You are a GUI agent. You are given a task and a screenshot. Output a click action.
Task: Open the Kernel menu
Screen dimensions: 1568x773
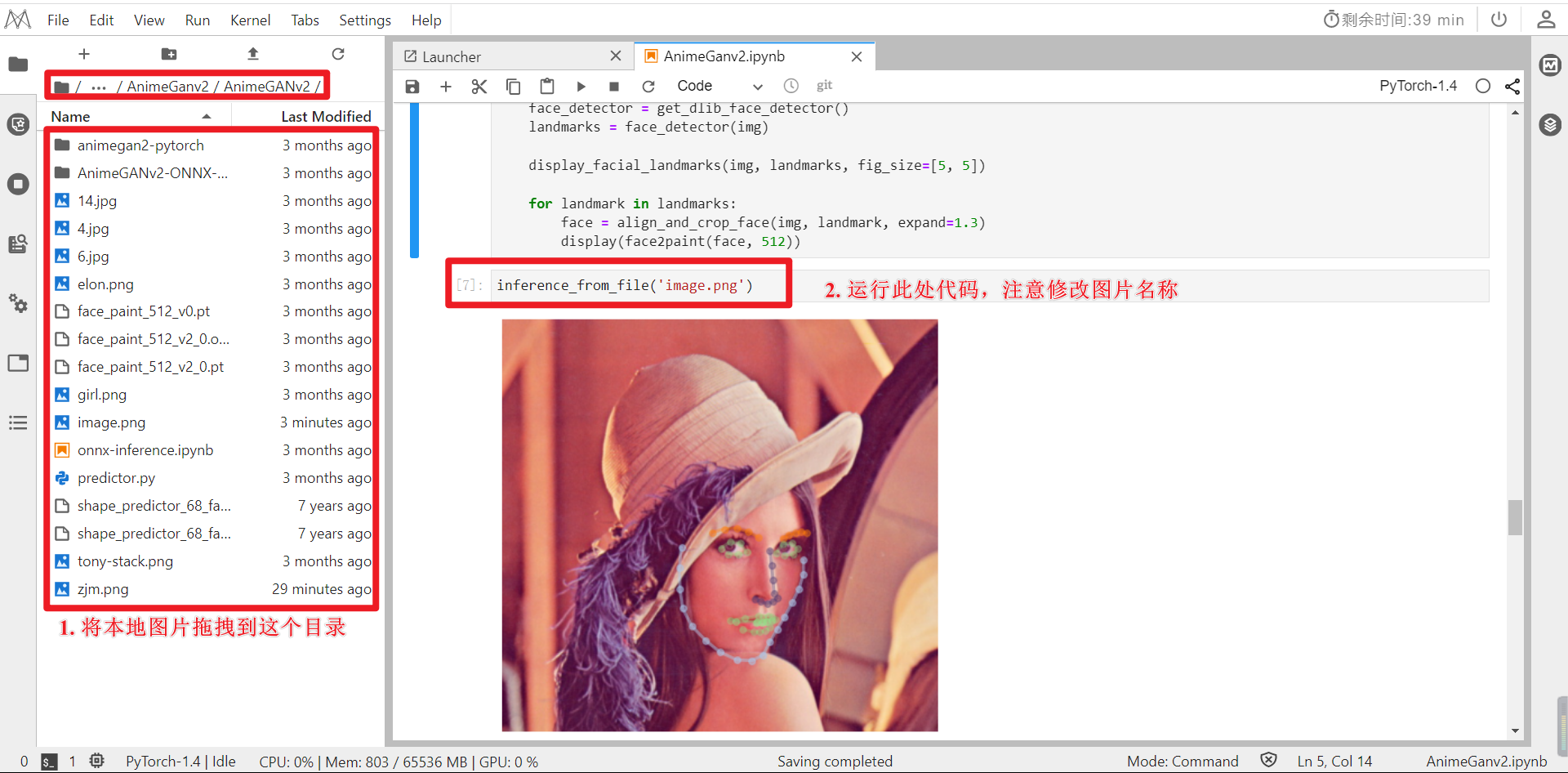coord(250,20)
